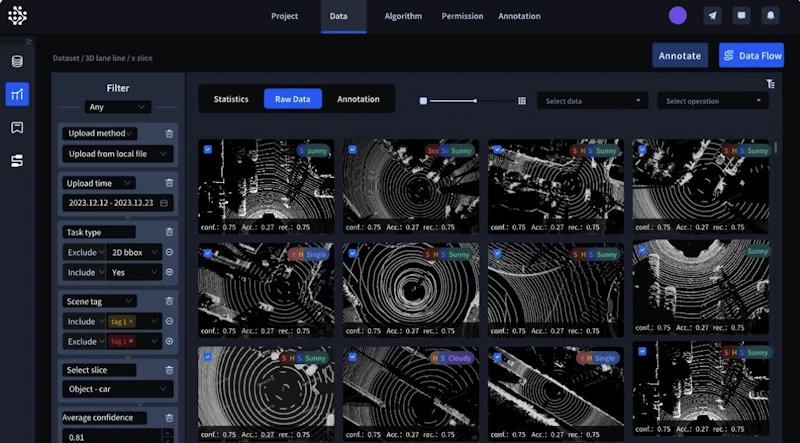The height and width of the screenshot is (443, 800).
Task: Click the upload time date range field
Action: coord(118,203)
